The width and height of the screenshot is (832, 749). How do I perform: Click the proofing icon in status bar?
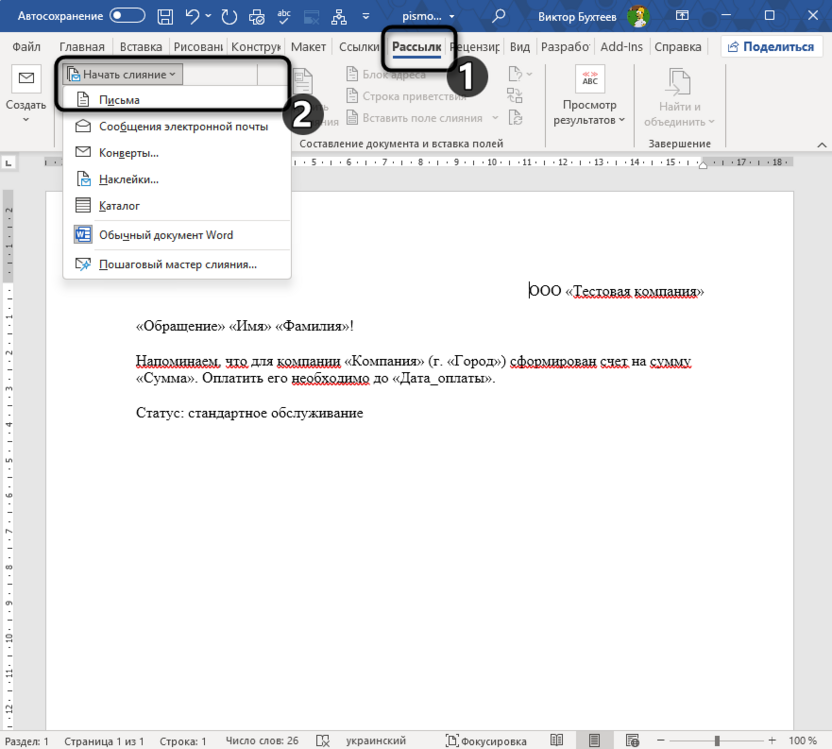coord(323,741)
